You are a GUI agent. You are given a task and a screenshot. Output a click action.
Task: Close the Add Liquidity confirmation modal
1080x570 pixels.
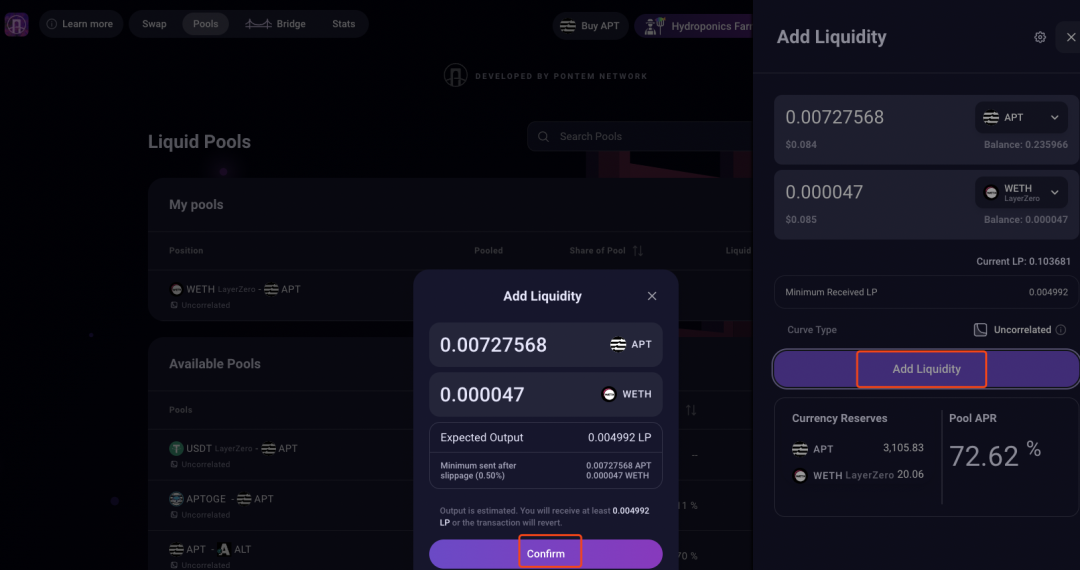click(x=652, y=296)
